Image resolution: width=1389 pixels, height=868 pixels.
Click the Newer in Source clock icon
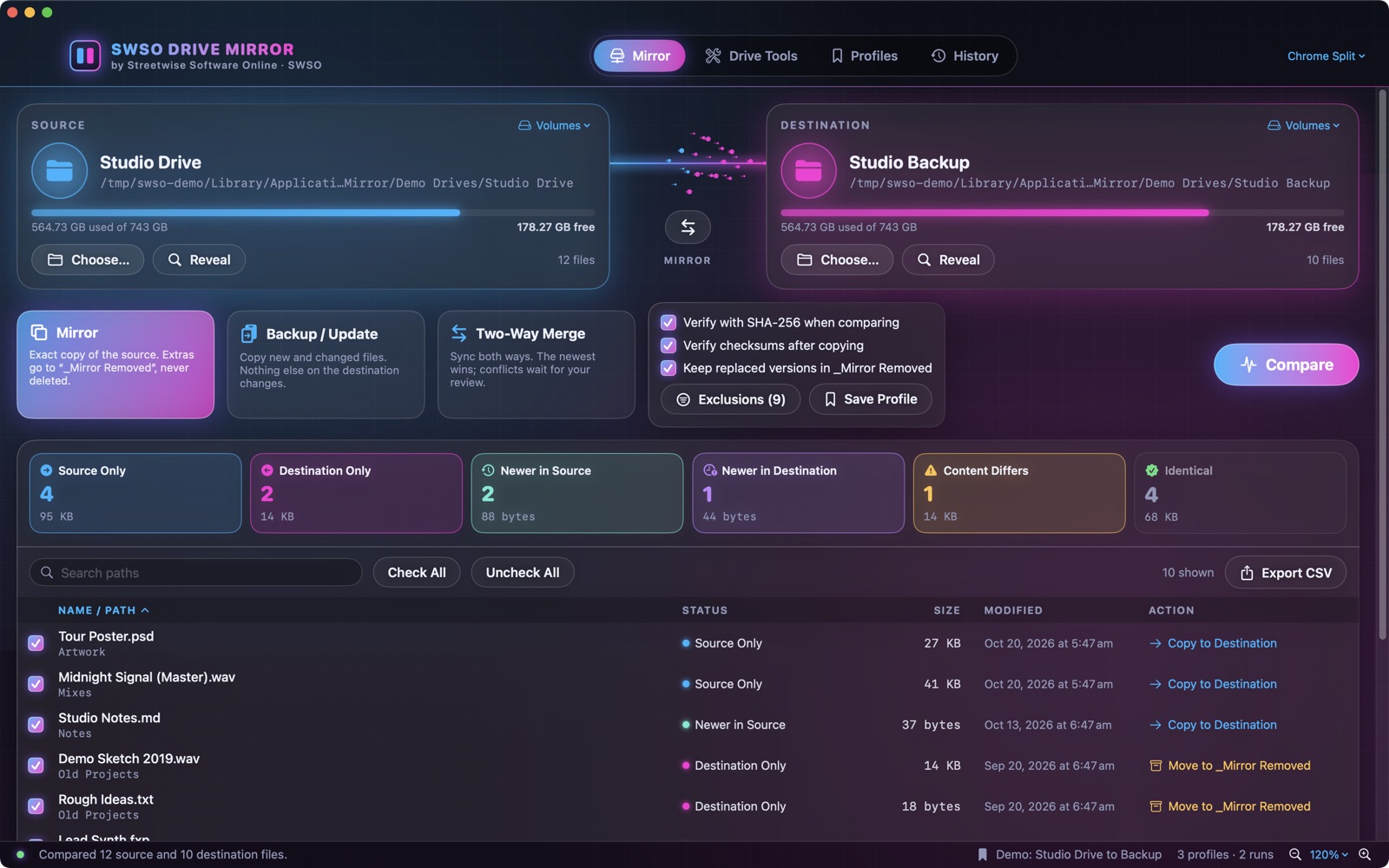[488, 470]
